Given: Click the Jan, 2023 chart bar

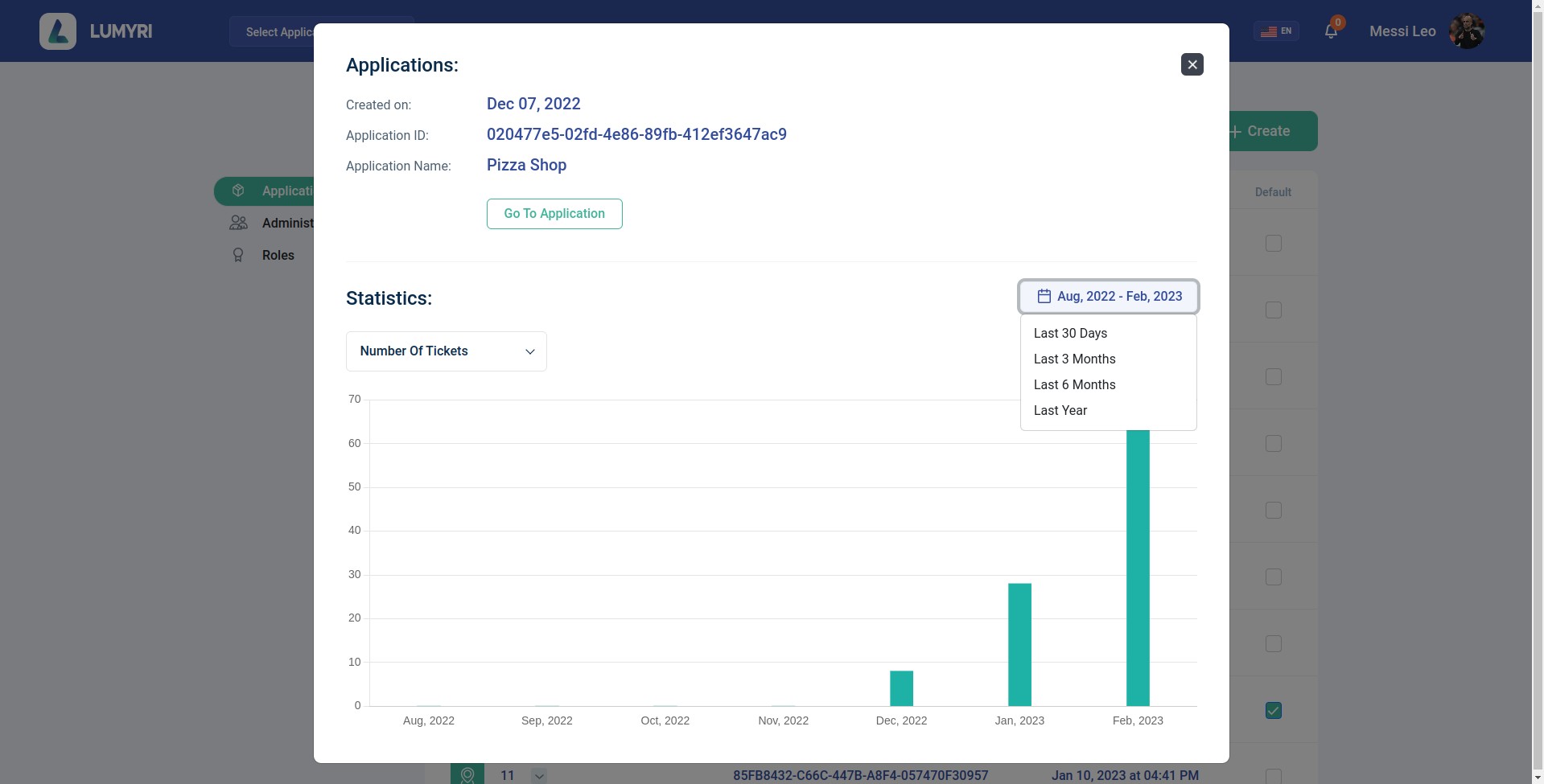Looking at the screenshot, I should click(x=1019, y=645).
